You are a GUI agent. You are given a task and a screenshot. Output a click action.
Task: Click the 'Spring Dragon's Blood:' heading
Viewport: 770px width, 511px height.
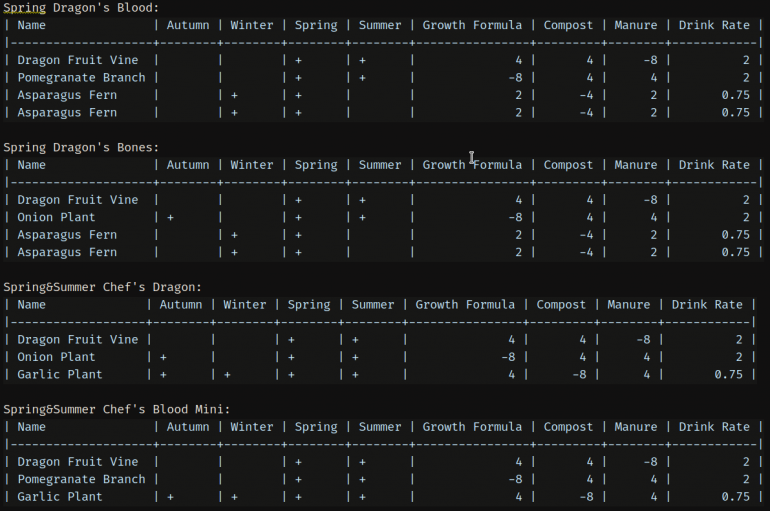click(x=81, y=8)
